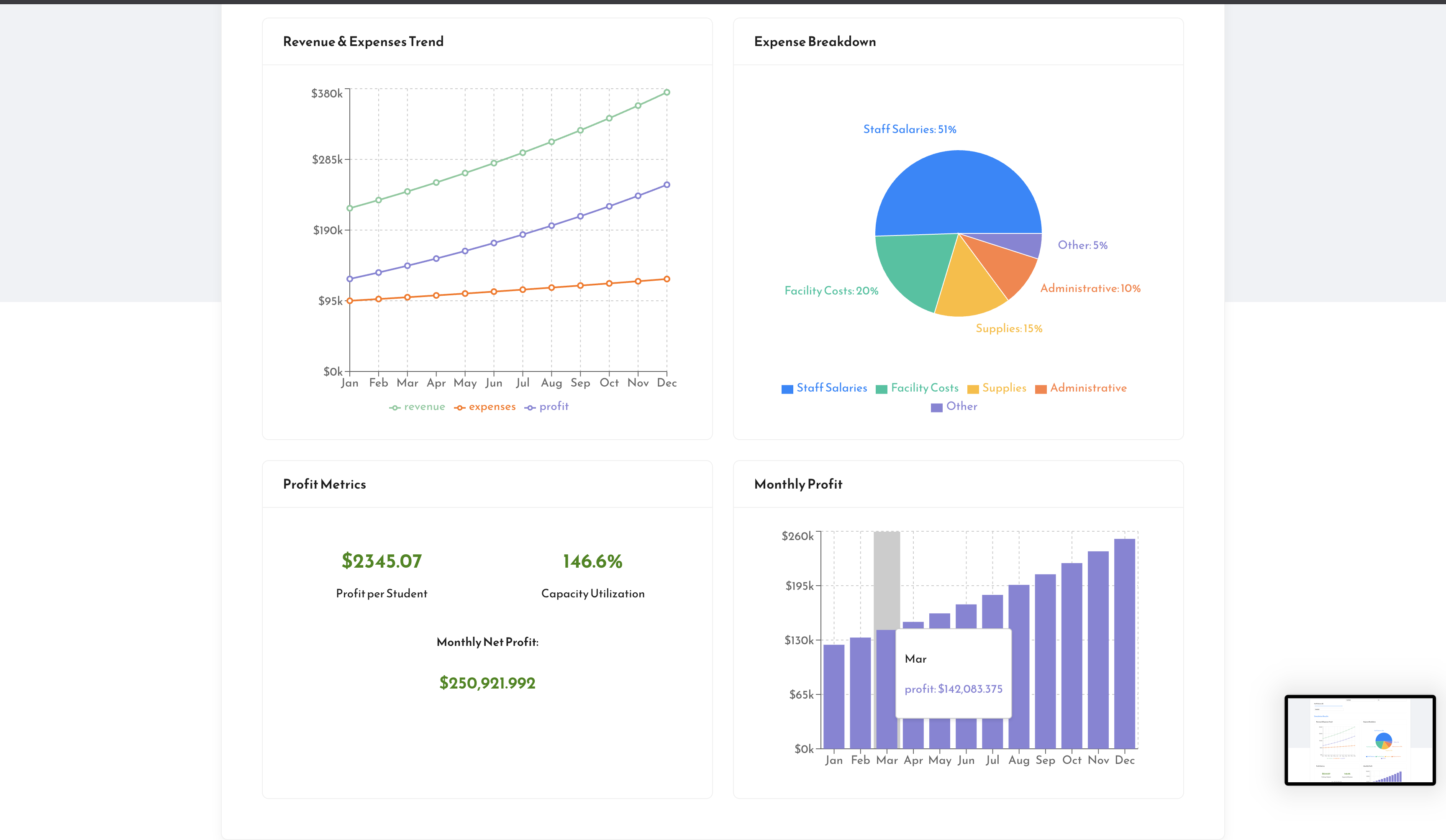Click the Monthly Net Profit value $250,921.992

coord(487,683)
